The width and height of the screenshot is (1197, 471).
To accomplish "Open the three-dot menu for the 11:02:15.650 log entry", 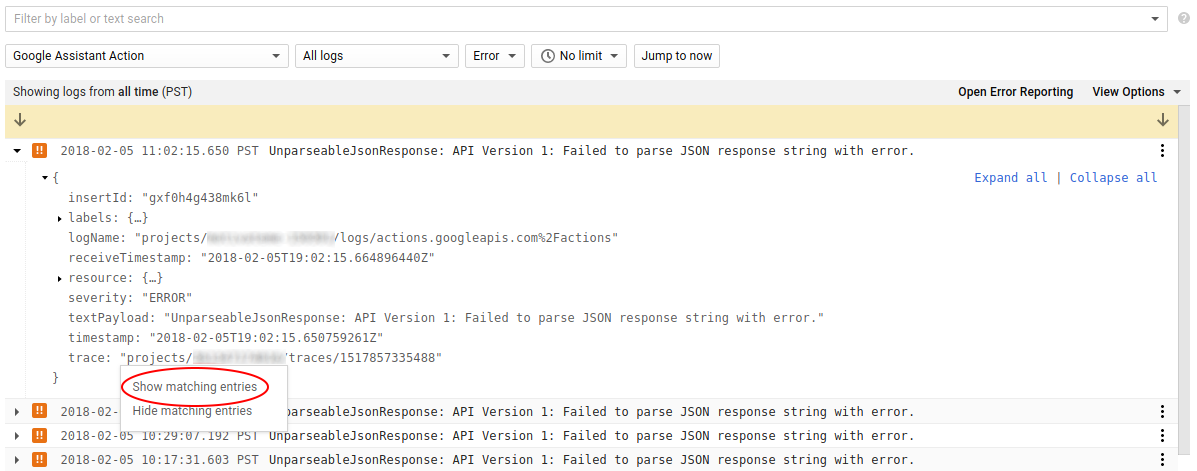I will click(1162, 151).
